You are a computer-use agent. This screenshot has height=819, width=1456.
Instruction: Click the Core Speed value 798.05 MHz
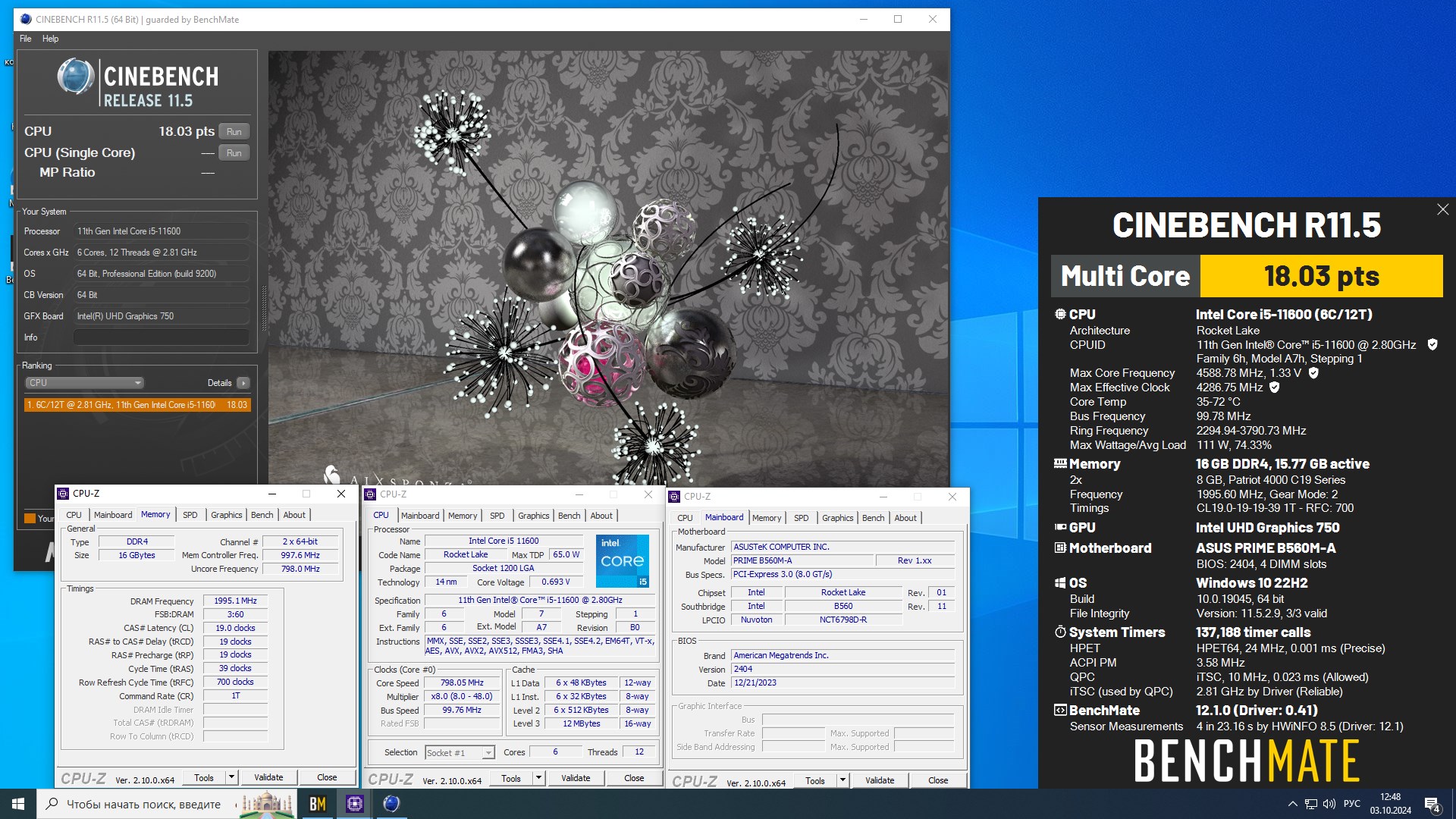462,682
